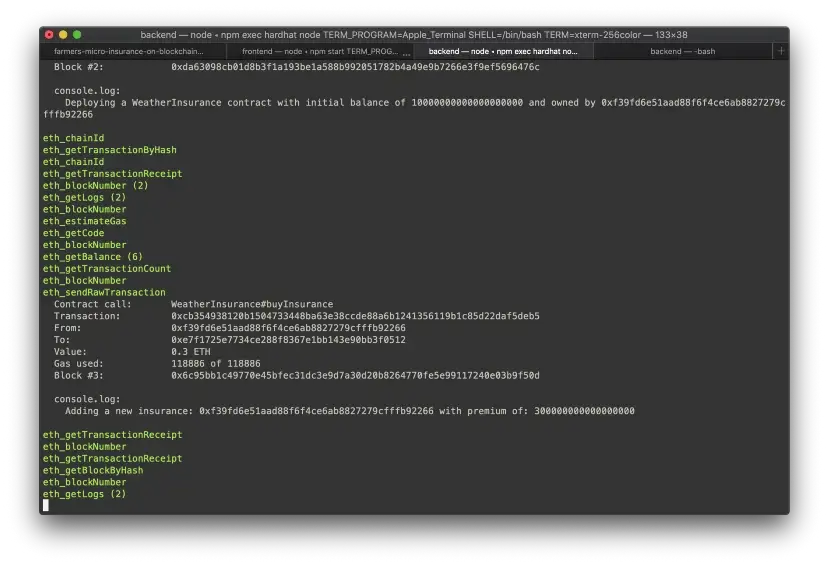This screenshot has height=566, width=828.
Task: Click the eth_getBlockByHash log entry
Action: [x=93, y=470]
